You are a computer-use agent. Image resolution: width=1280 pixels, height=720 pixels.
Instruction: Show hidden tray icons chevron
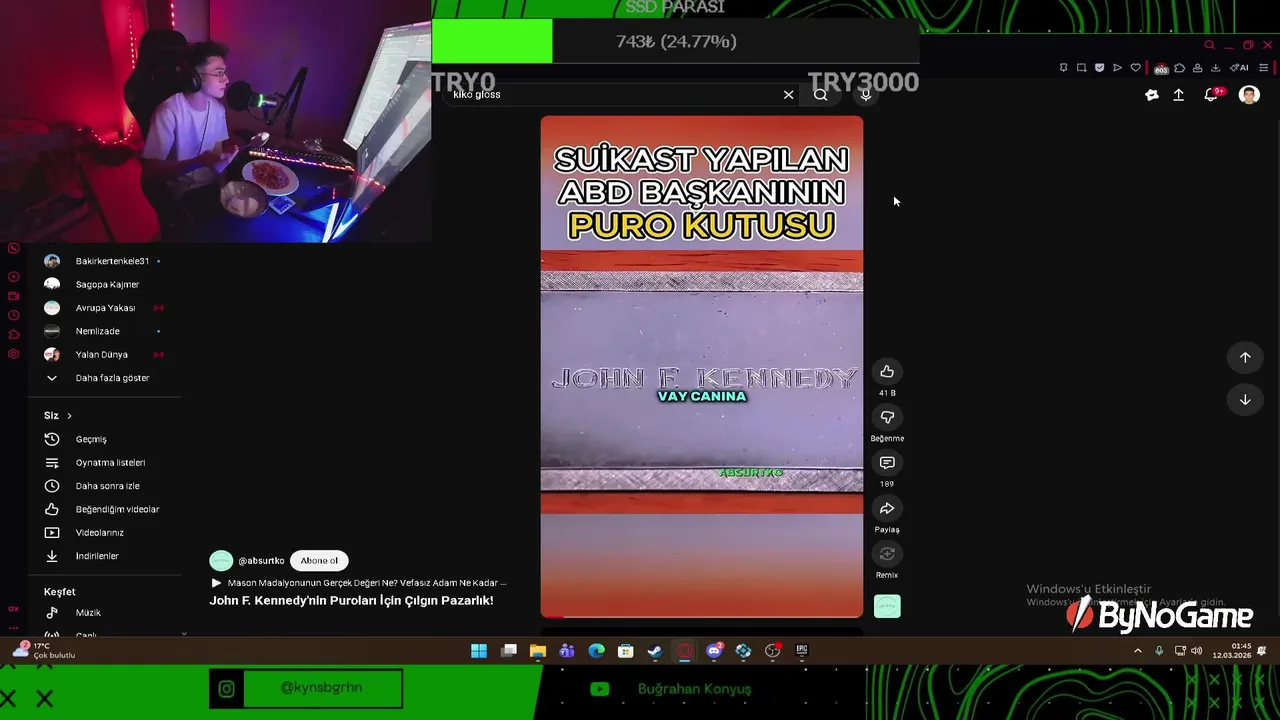(1137, 651)
